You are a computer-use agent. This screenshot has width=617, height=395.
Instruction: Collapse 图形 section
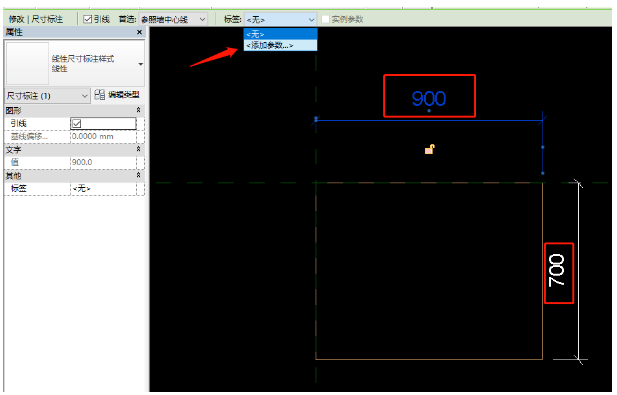coord(139,110)
